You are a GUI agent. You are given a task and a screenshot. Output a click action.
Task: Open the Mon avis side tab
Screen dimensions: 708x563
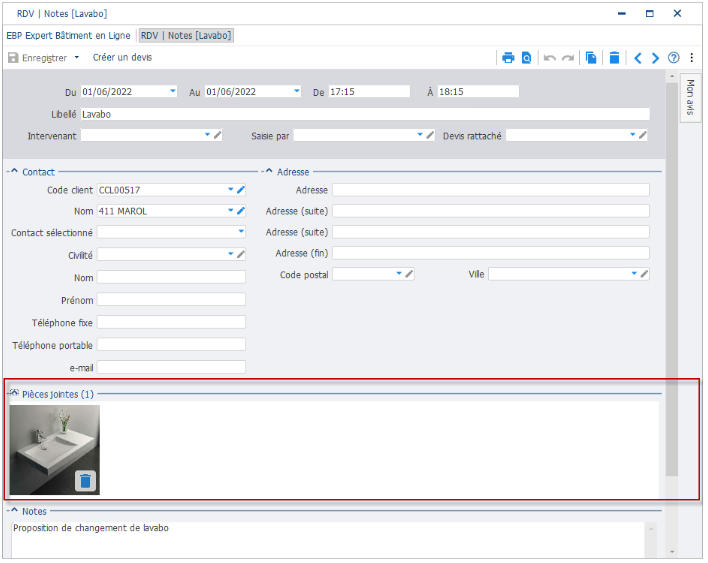click(x=690, y=97)
